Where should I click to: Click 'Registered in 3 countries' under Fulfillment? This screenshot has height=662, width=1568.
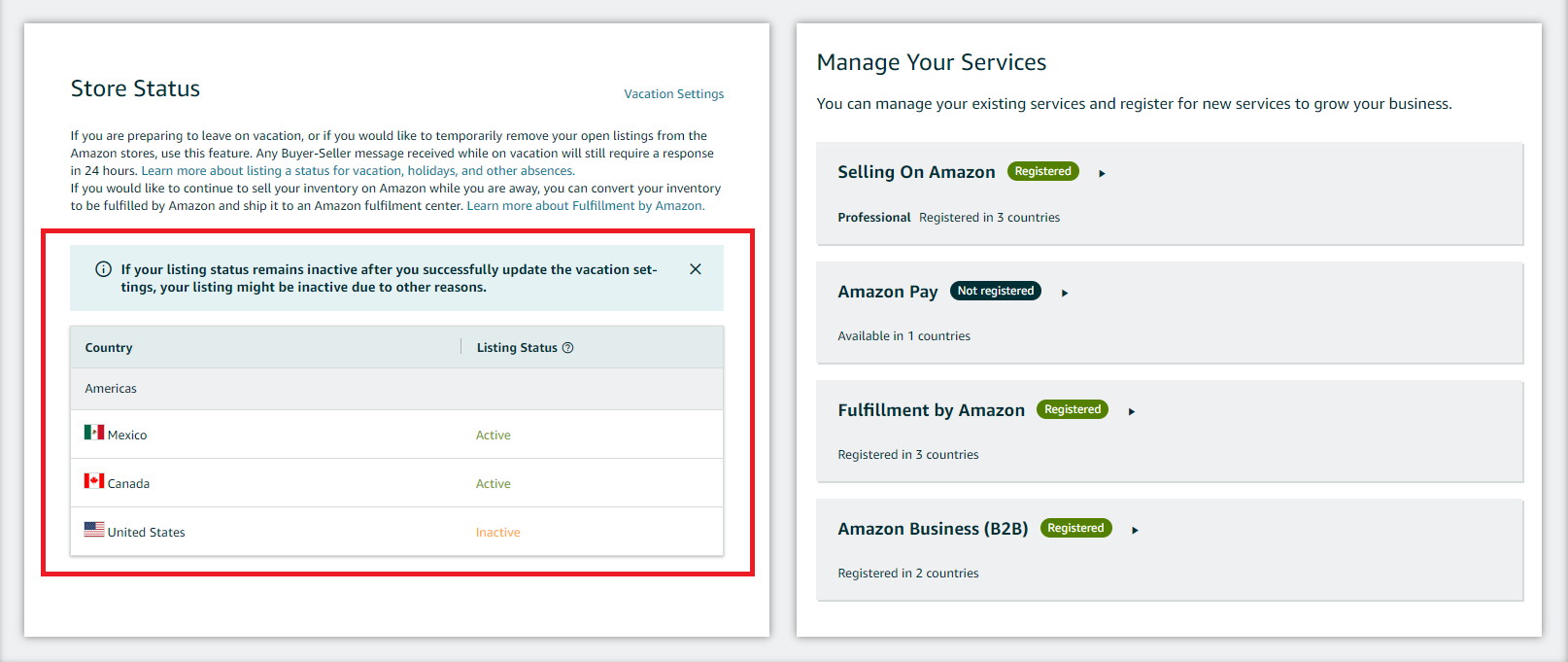907,455
